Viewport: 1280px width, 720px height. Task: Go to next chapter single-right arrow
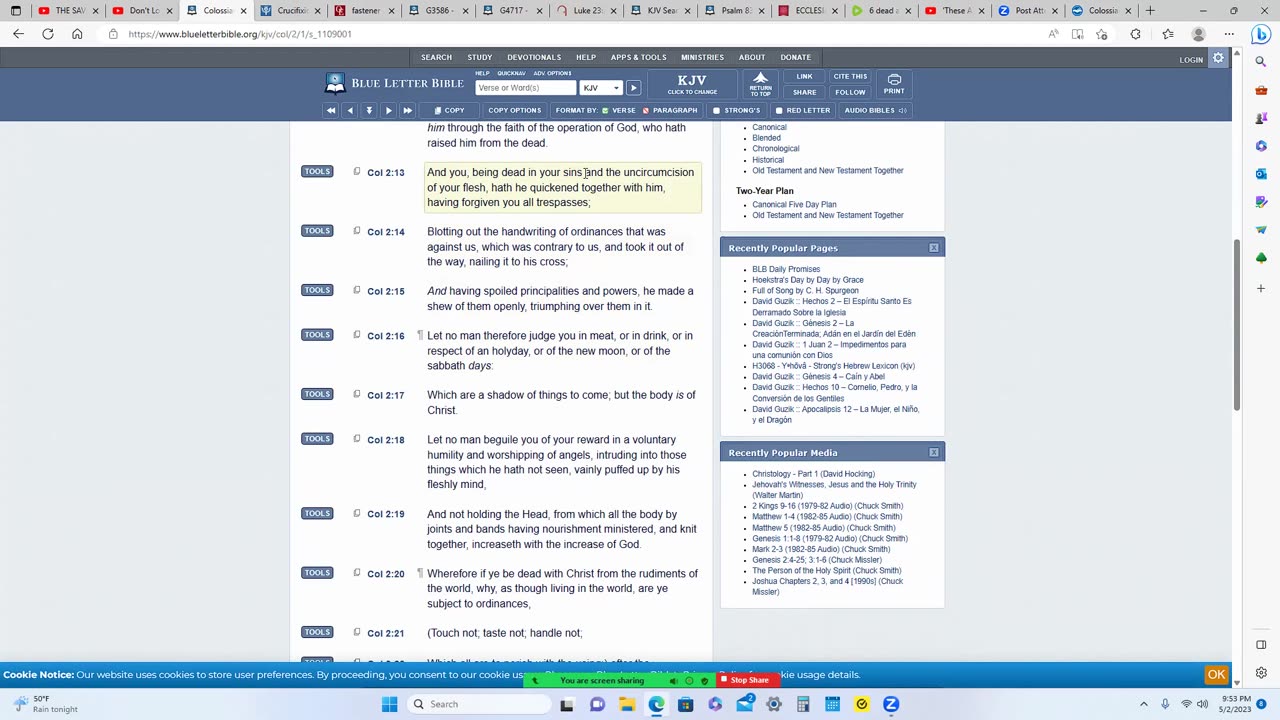coord(389,110)
